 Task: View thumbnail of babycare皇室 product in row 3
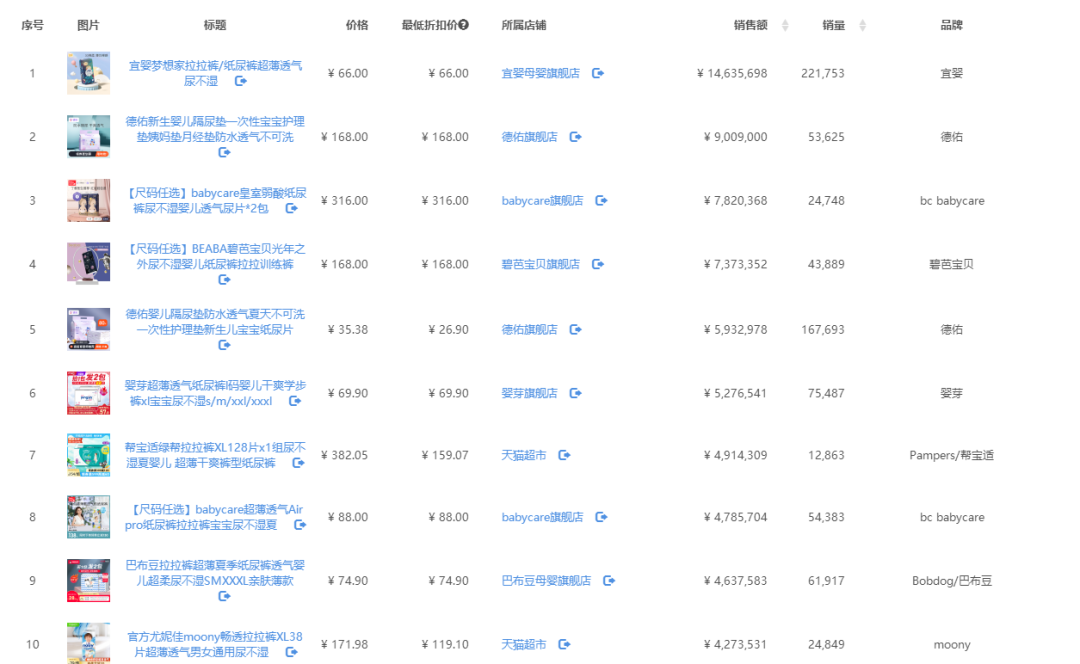[x=88, y=200]
